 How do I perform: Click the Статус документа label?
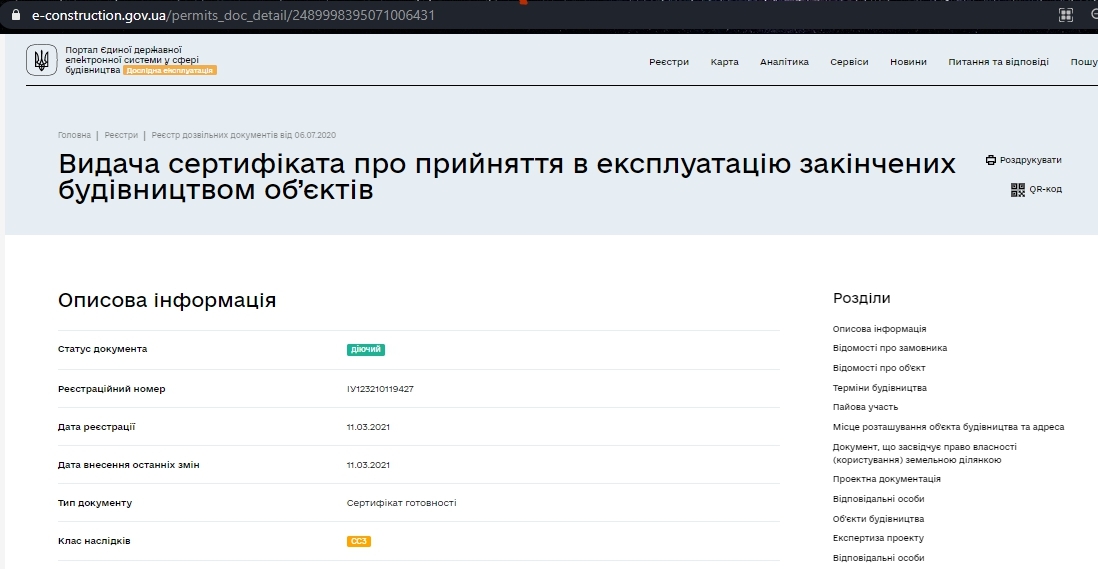[102, 349]
